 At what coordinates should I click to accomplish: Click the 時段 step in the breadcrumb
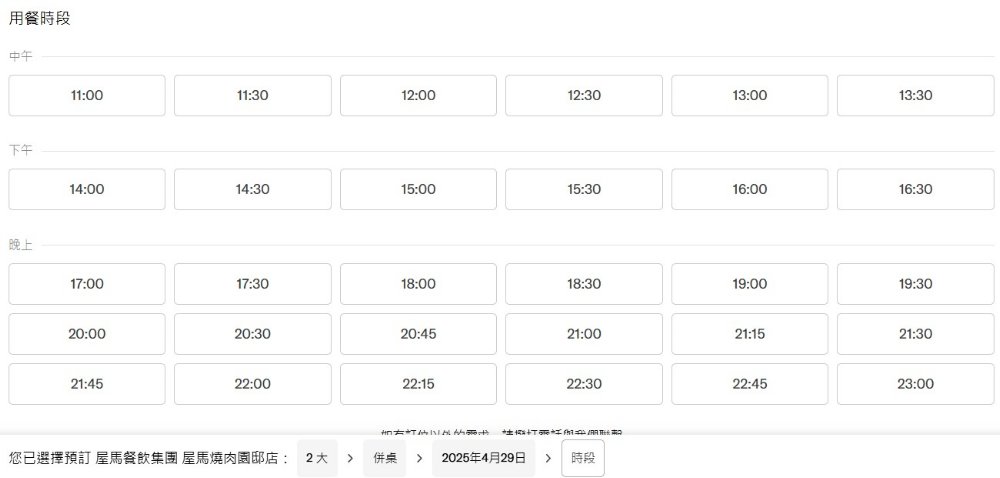click(x=583, y=458)
